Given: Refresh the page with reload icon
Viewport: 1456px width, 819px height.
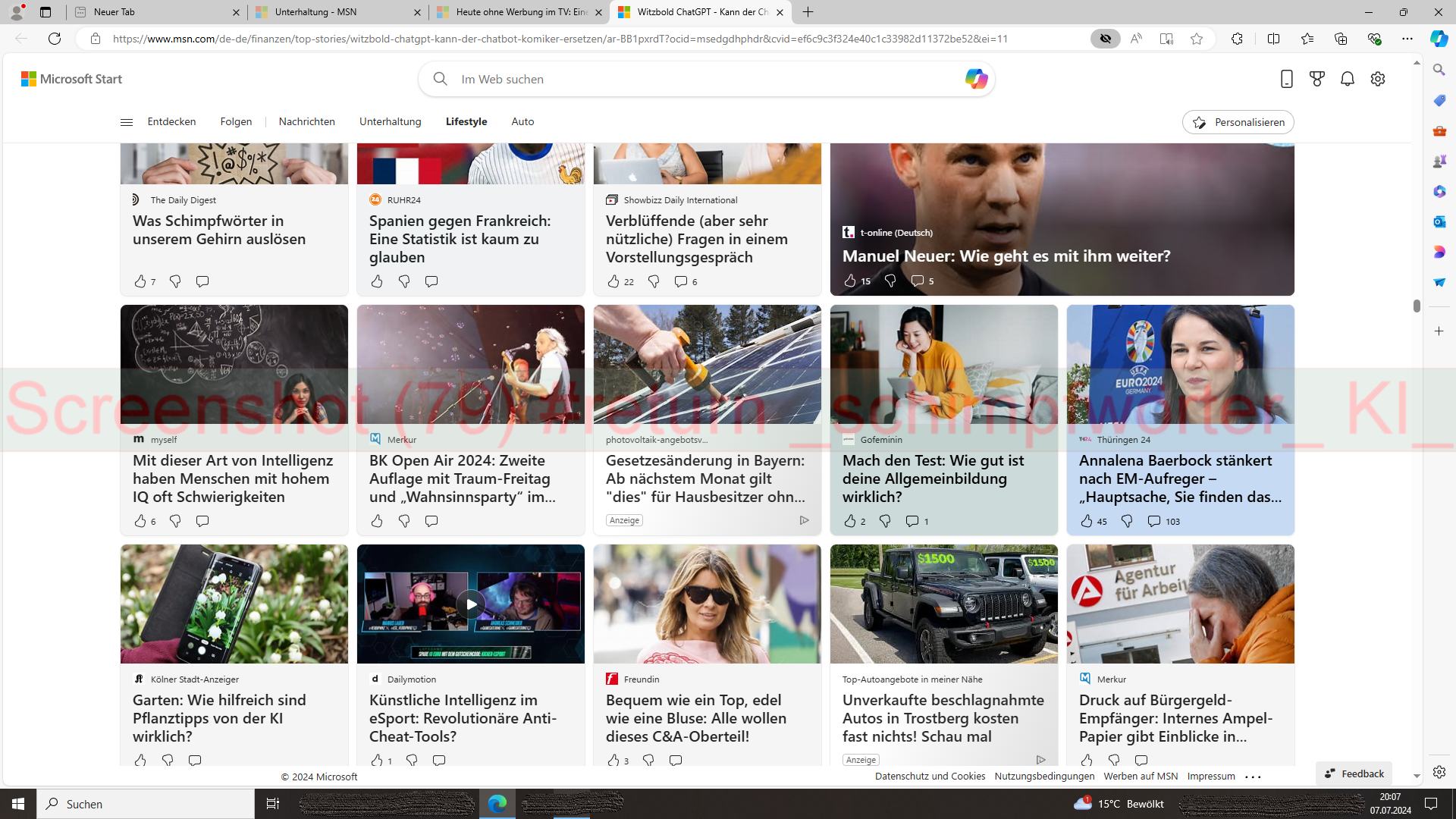Looking at the screenshot, I should point(55,39).
